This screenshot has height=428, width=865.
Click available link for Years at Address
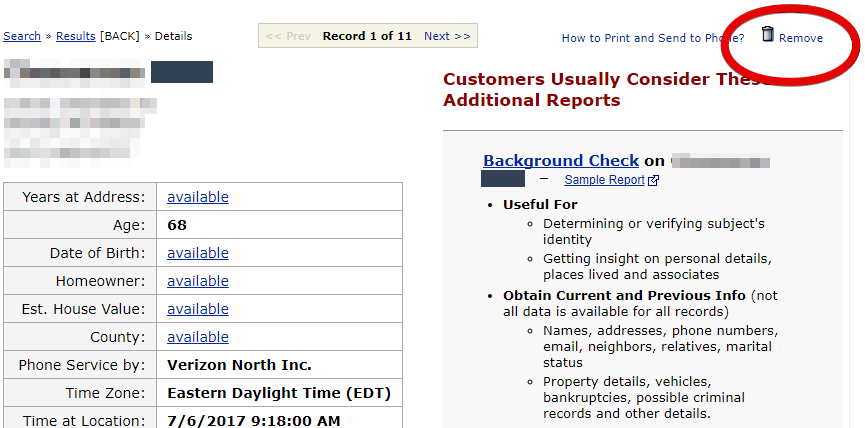(x=198, y=197)
